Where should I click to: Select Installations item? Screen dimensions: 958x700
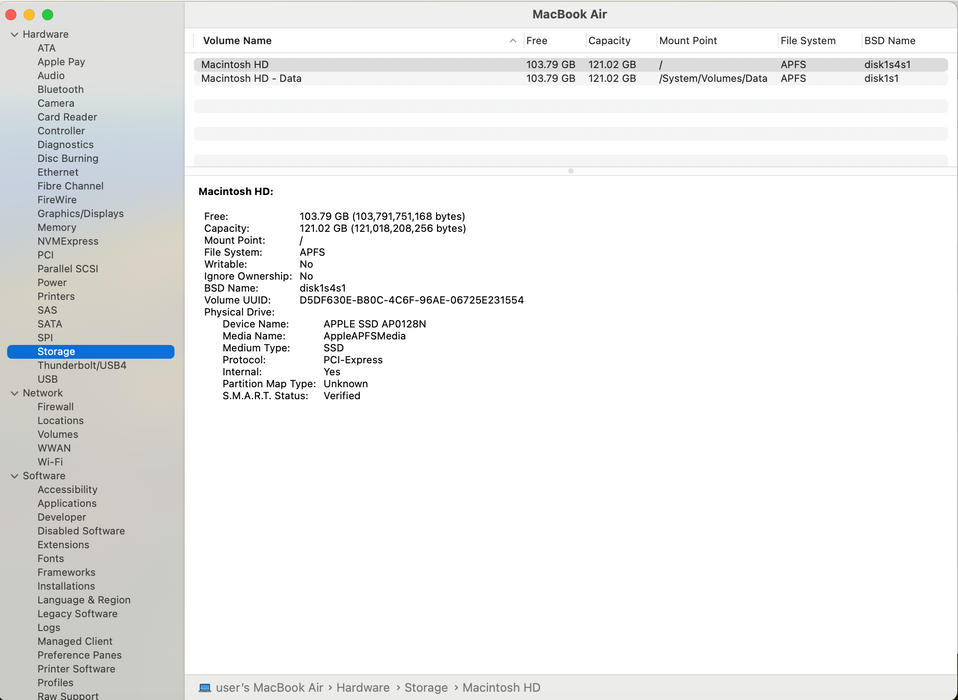point(67,586)
